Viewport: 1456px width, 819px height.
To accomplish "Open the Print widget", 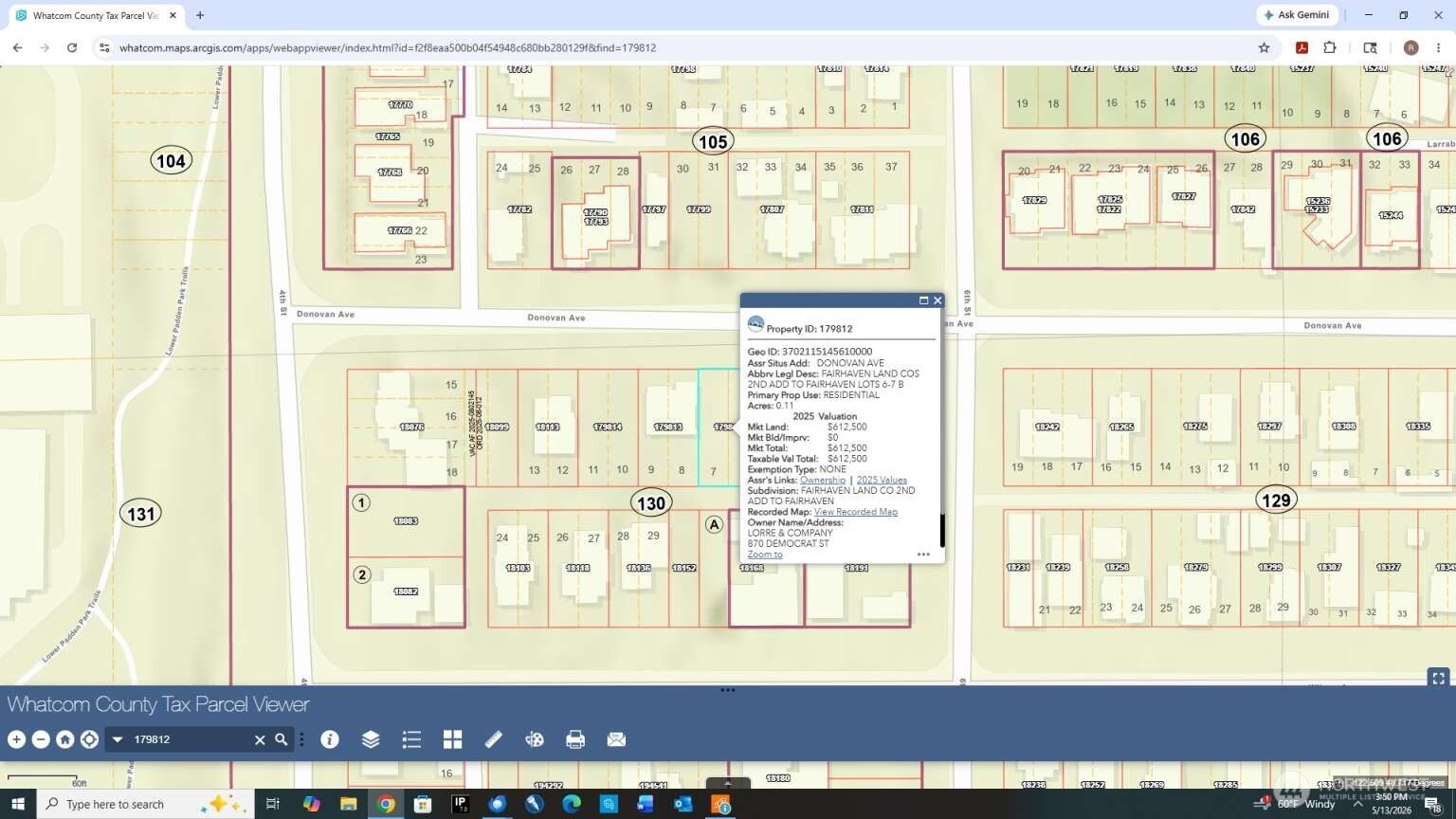I will point(575,739).
